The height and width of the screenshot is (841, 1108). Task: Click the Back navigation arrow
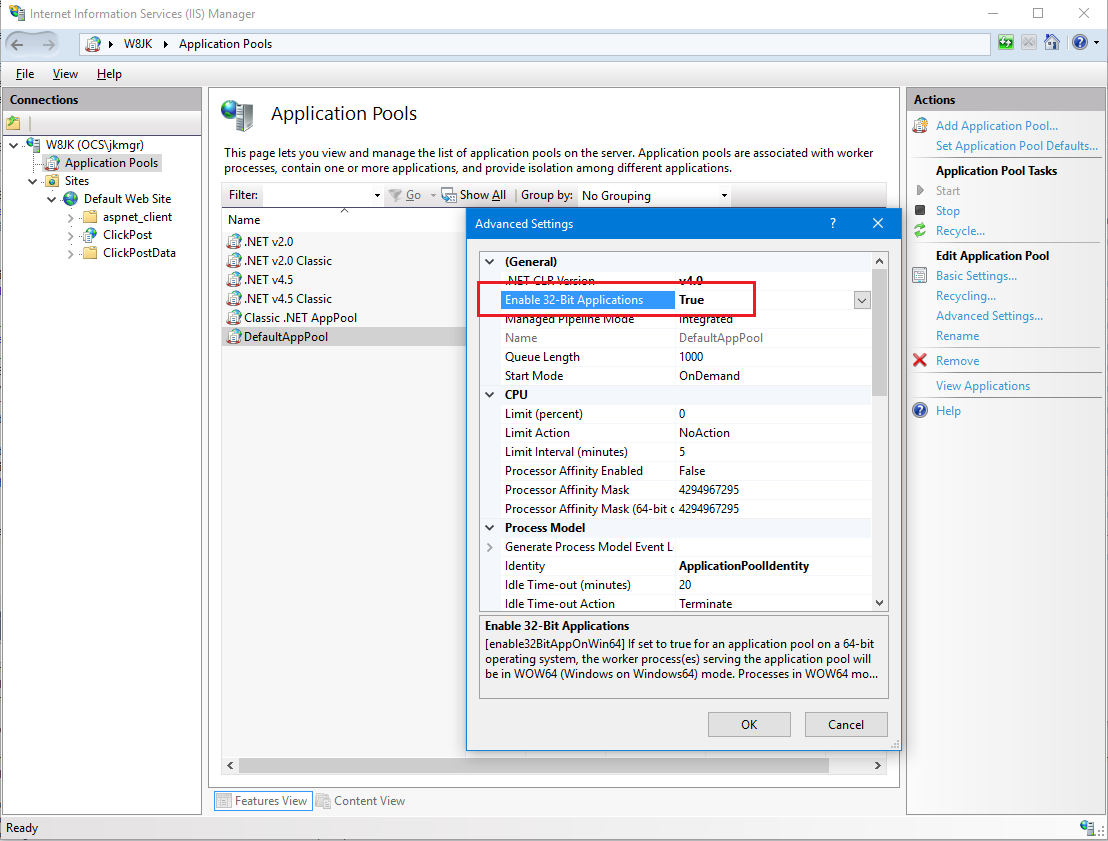[x=18, y=44]
